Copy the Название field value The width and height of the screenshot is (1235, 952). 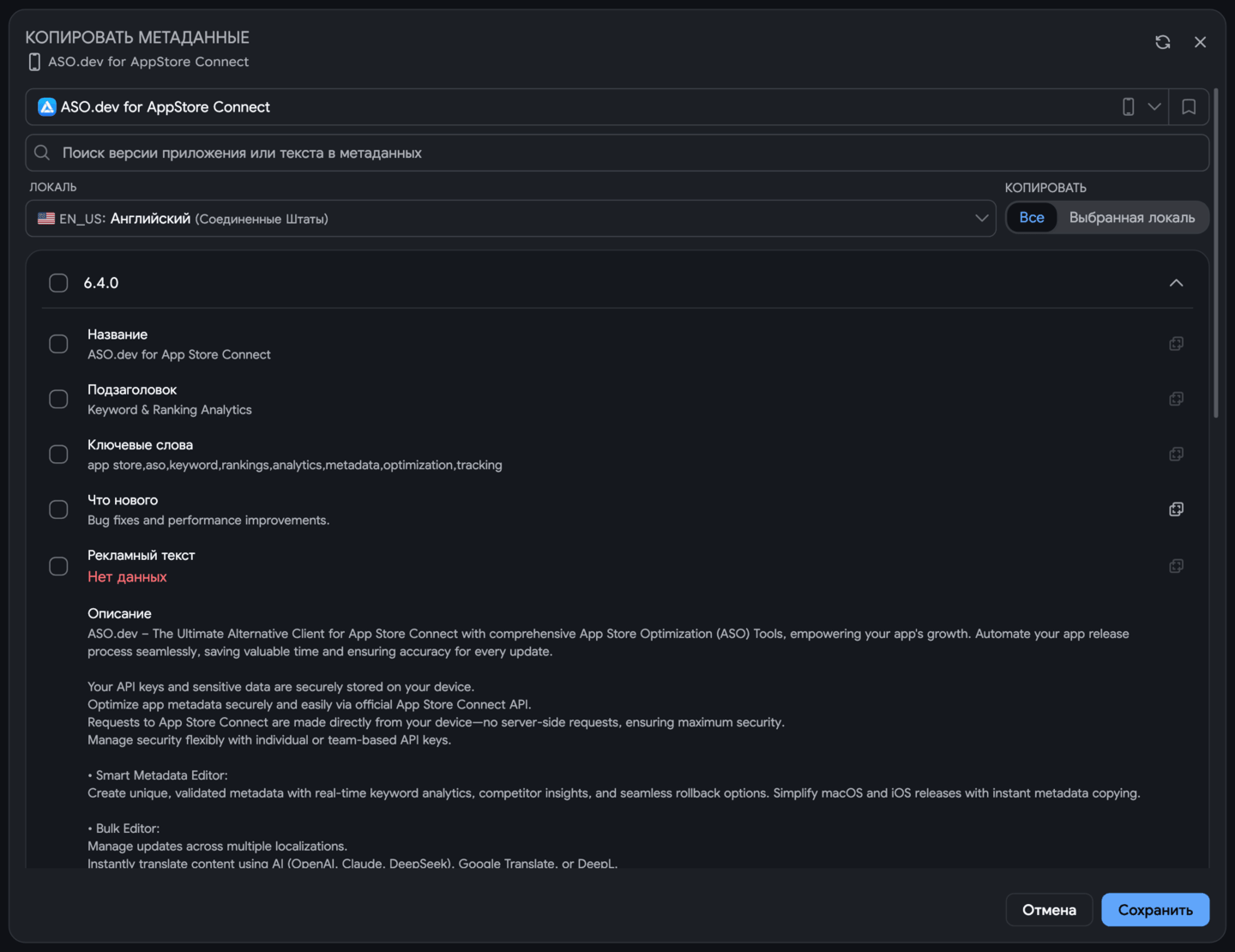pyautogui.click(x=1176, y=344)
